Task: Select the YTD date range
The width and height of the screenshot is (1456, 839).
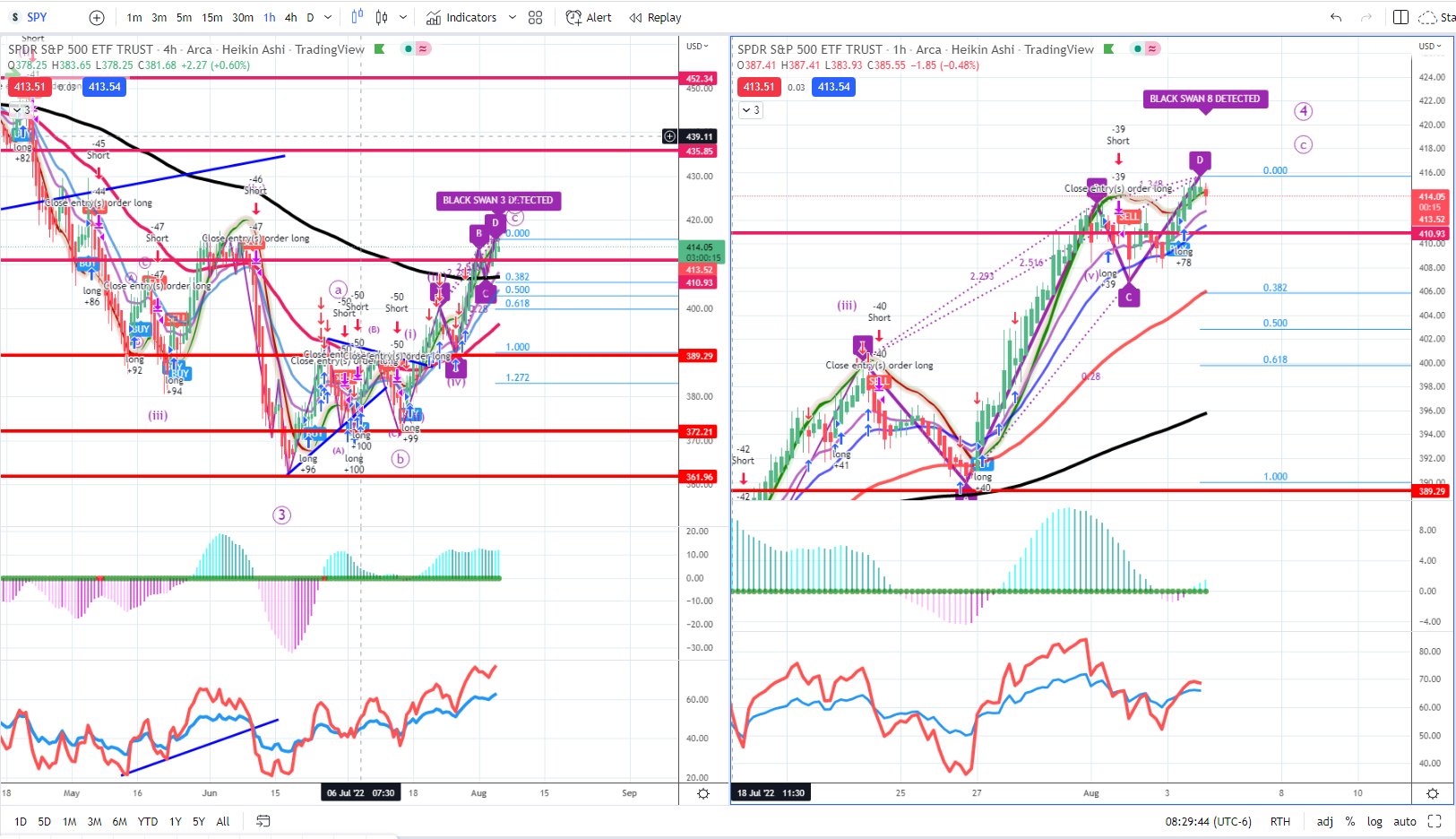Action: click(x=148, y=821)
